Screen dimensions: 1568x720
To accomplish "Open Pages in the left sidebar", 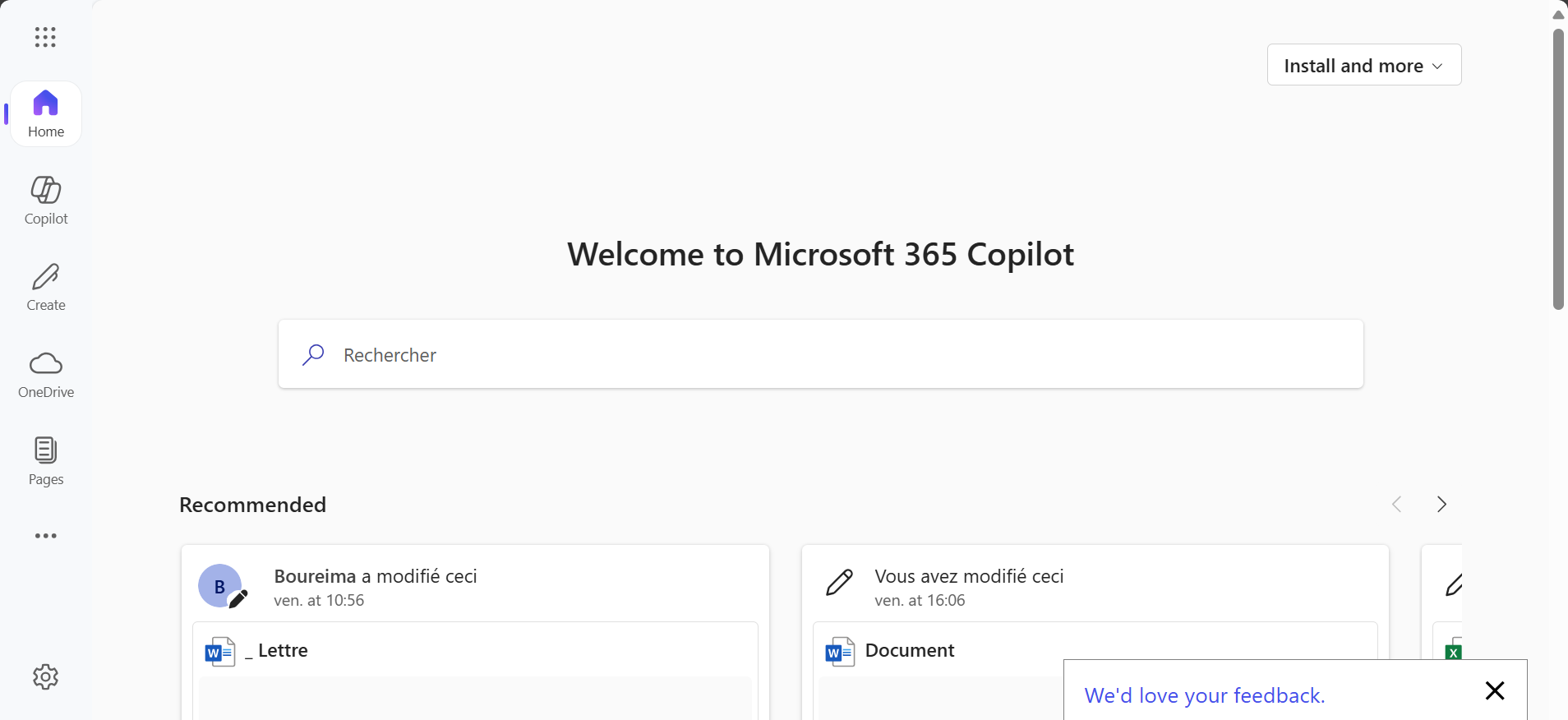I will [46, 461].
